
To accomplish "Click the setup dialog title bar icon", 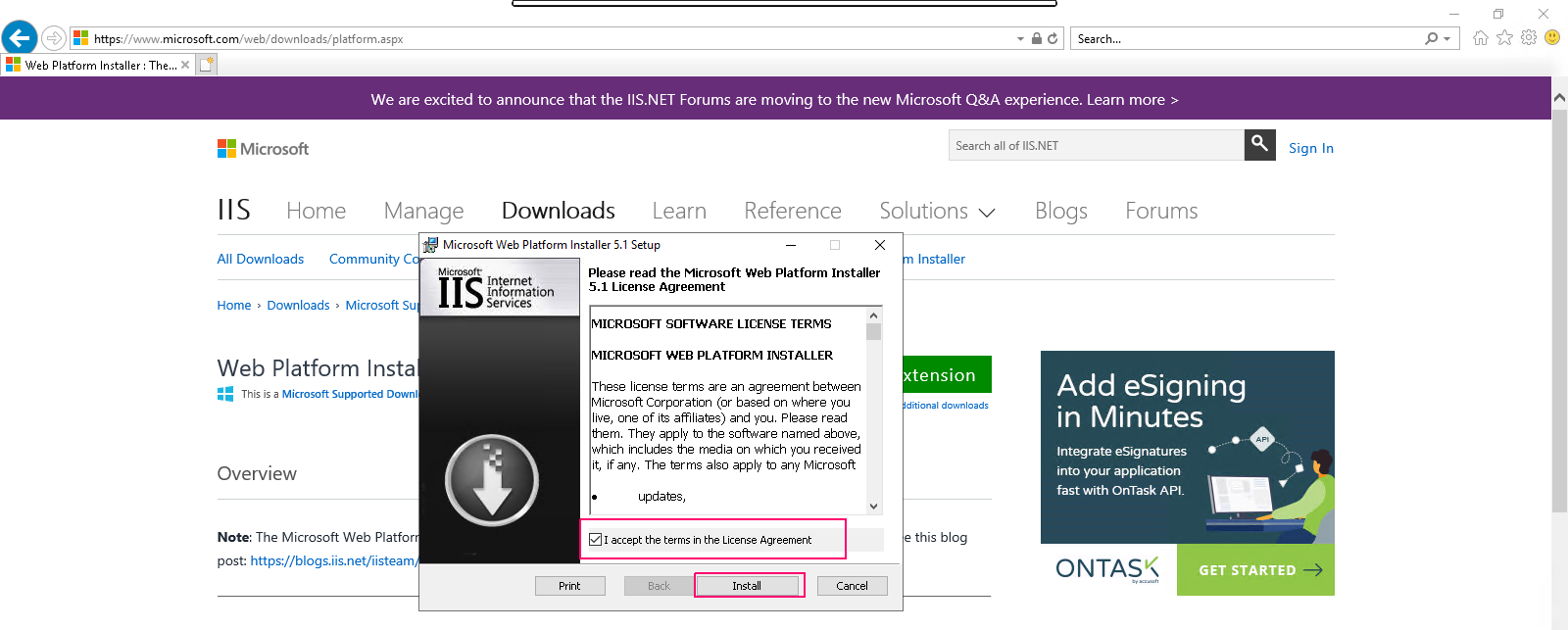I will 430,245.
